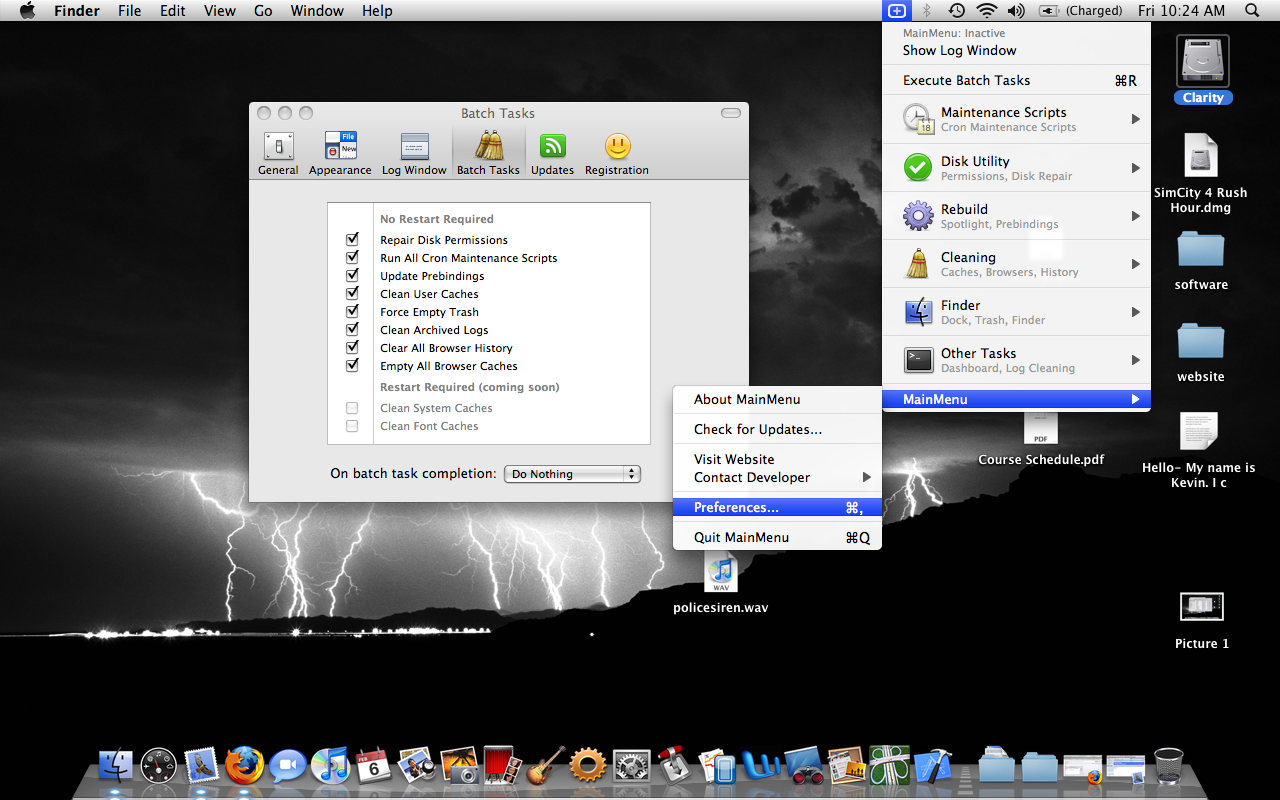The image size is (1280, 800).
Task: Toggle Force Empty Trash checkbox
Action: pyautogui.click(x=352, y=312)
